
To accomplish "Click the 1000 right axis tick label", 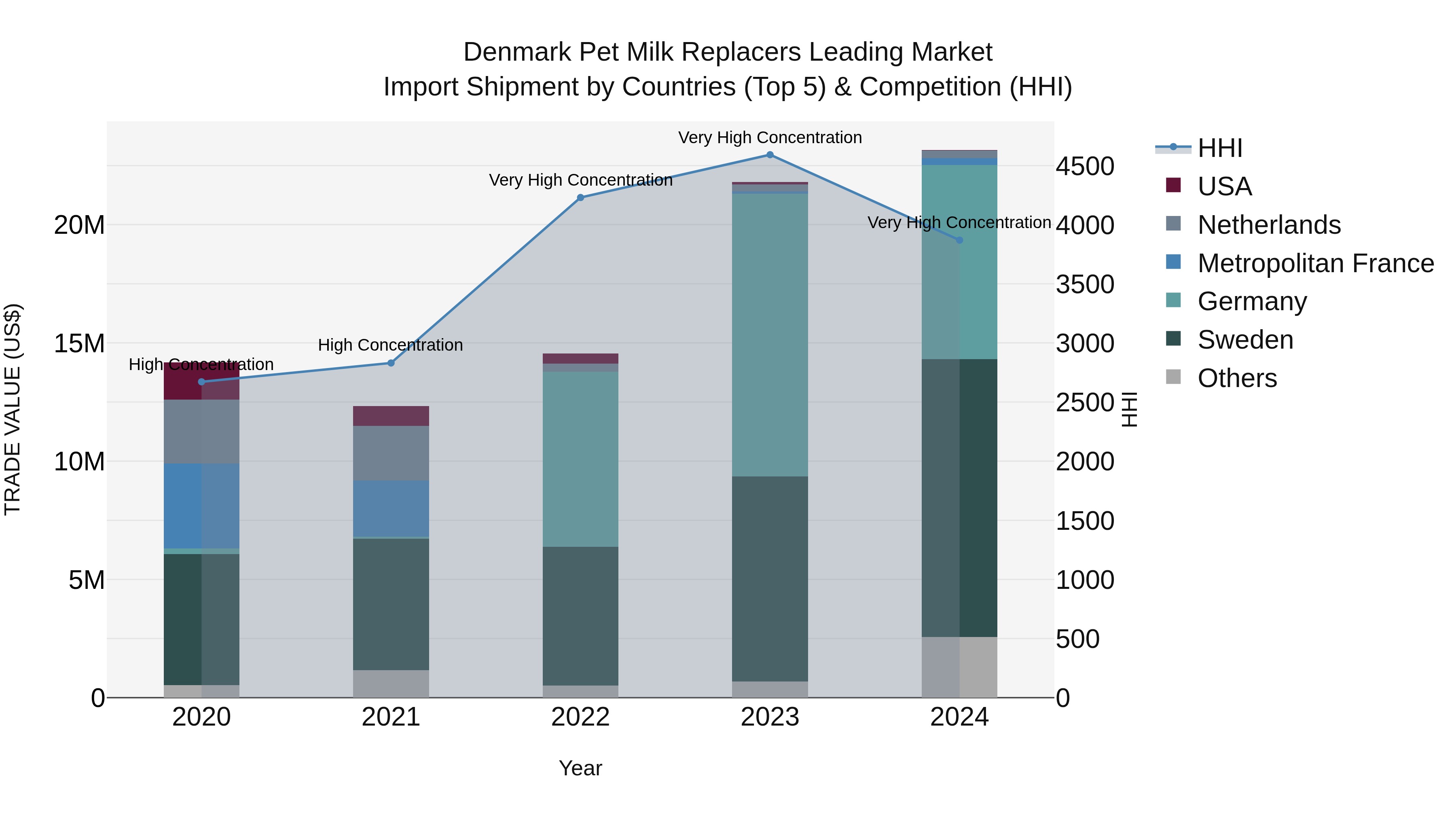I will tap(1085, 580).
